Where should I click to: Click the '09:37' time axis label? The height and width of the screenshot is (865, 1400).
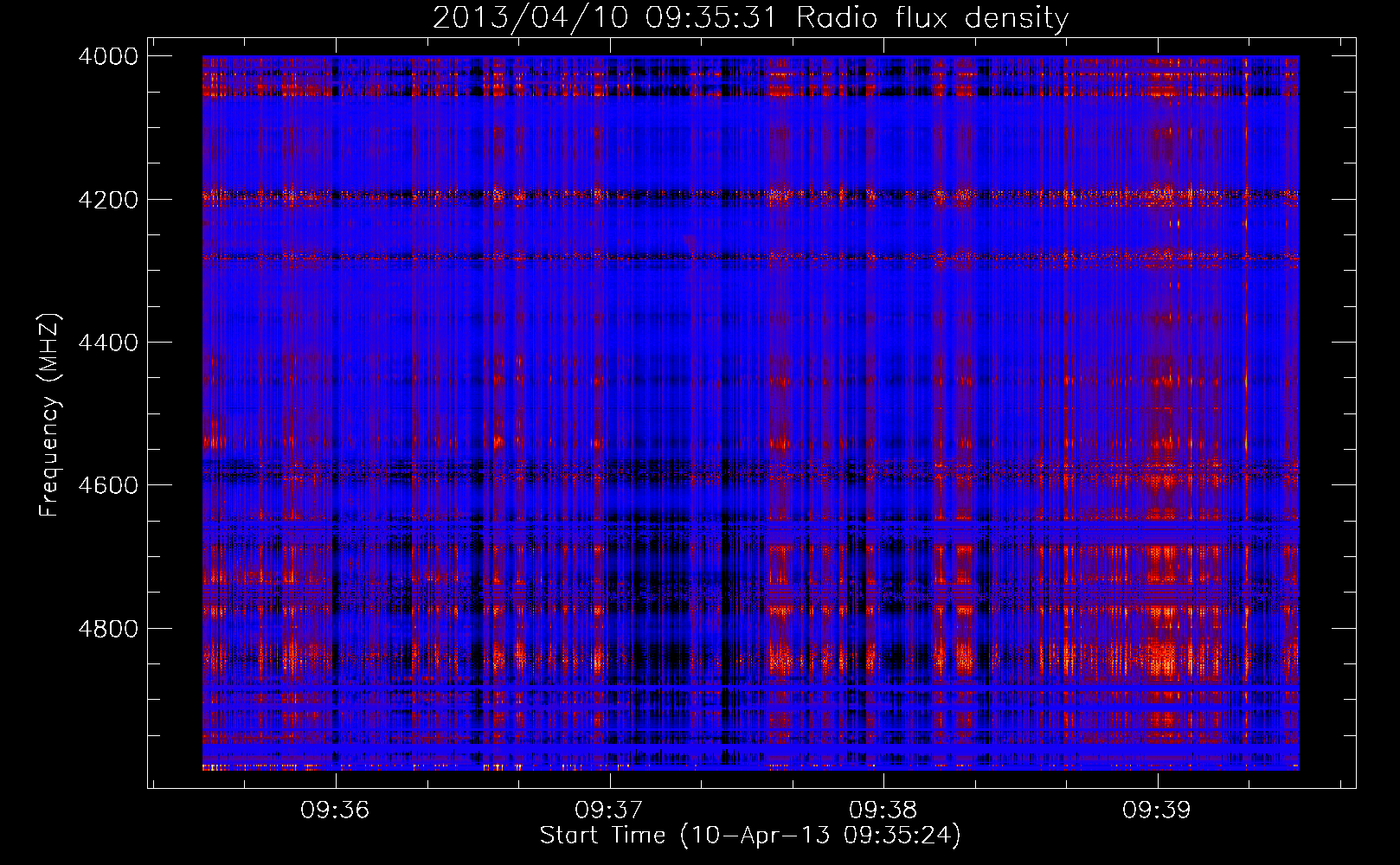(x=609, y=810)
